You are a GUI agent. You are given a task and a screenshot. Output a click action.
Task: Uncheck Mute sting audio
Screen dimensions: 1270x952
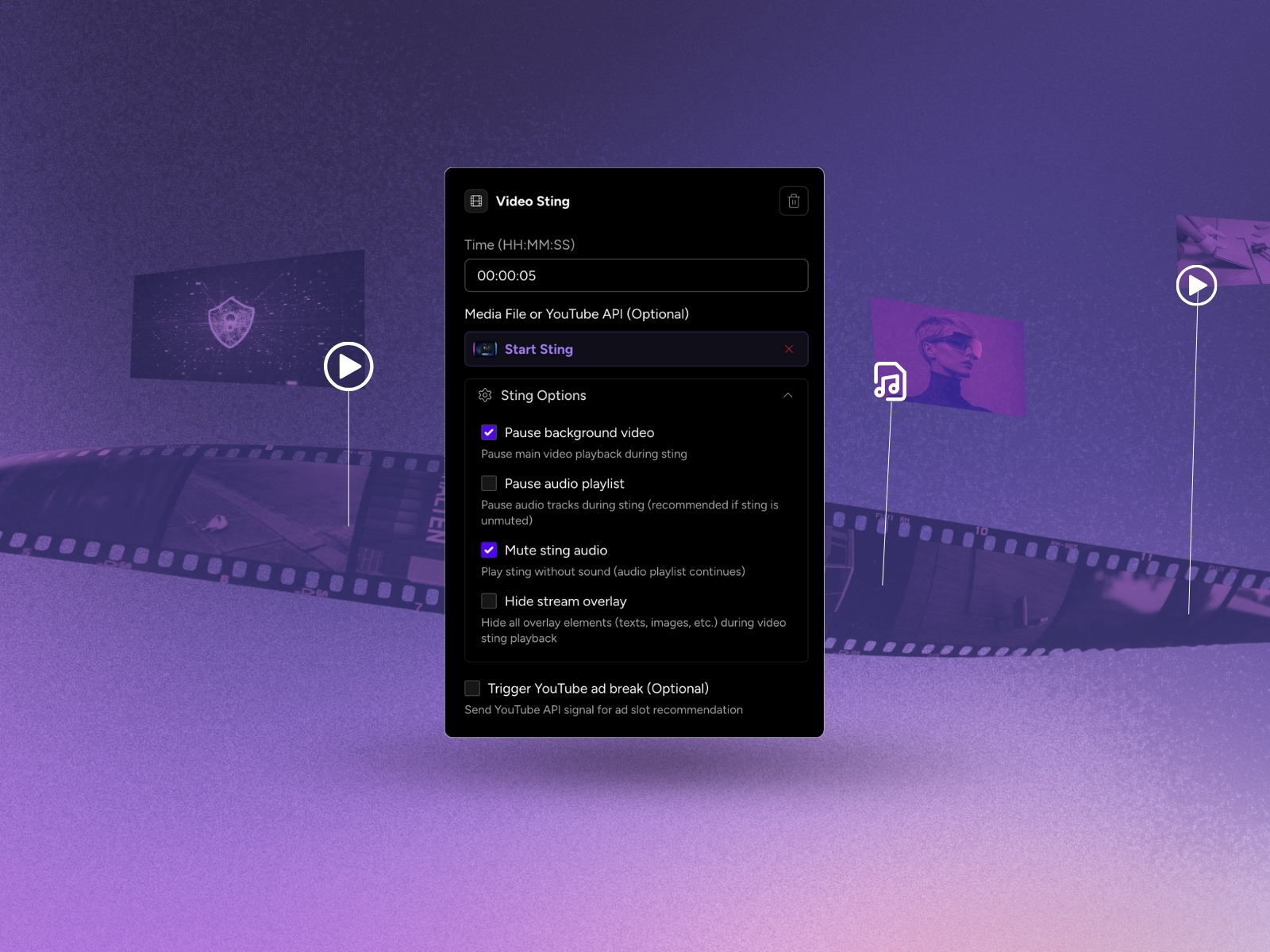tap(489, 550)
